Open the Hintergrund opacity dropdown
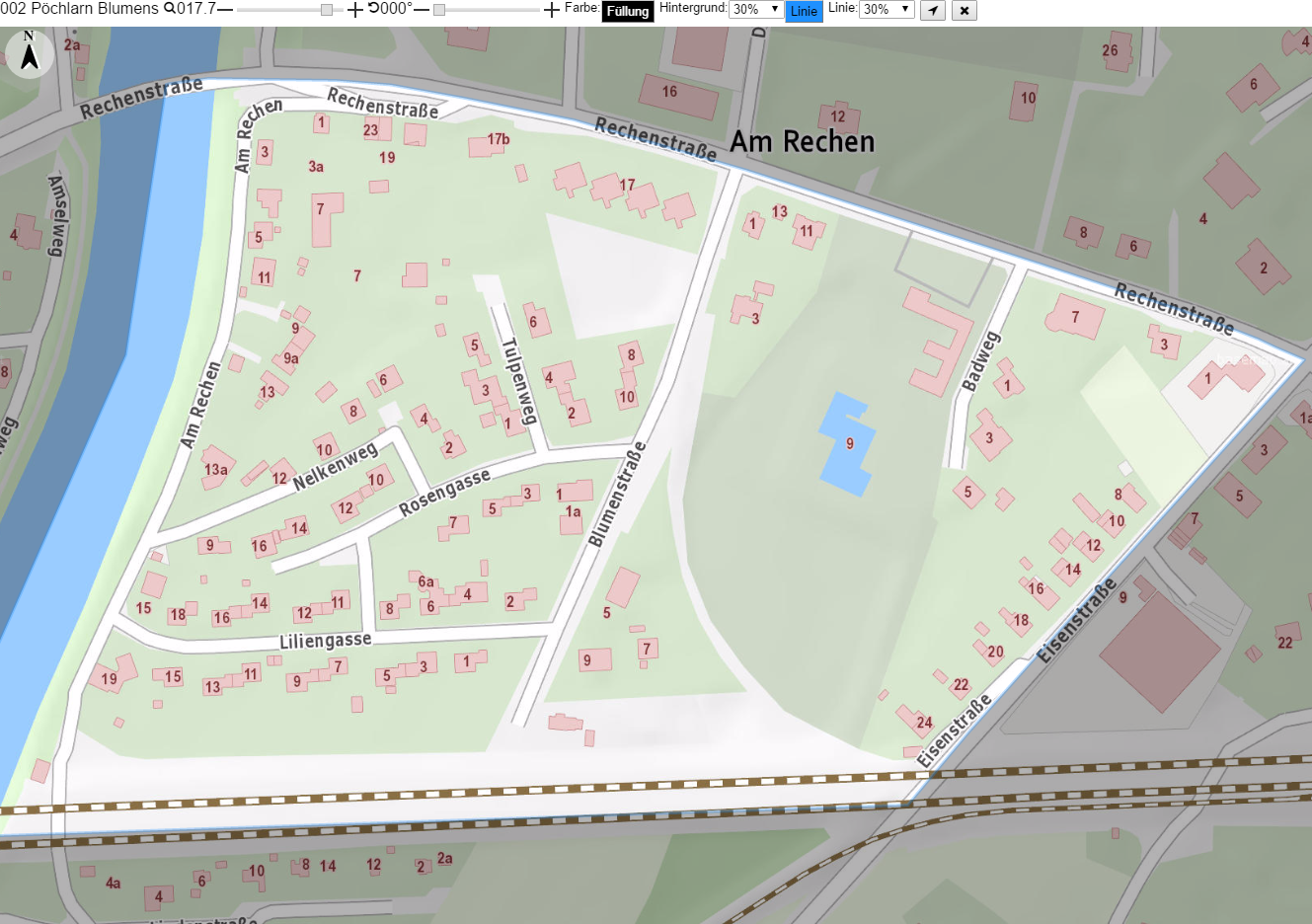This screenshot has width=1312, height=924. pos(756,9)
